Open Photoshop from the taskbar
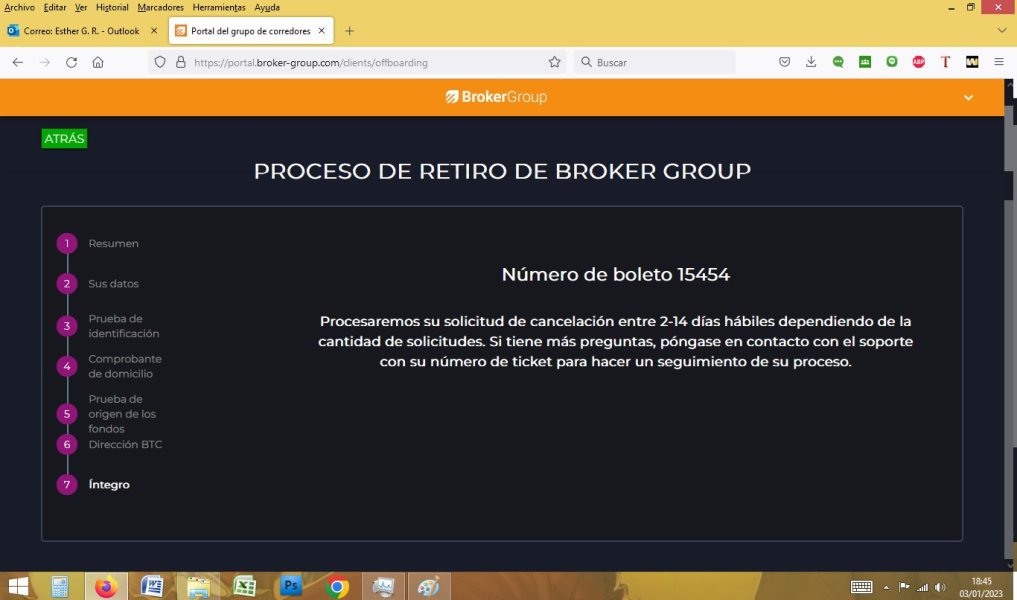The height and width of the screenshot is (600, 1017). click(291, 587)
